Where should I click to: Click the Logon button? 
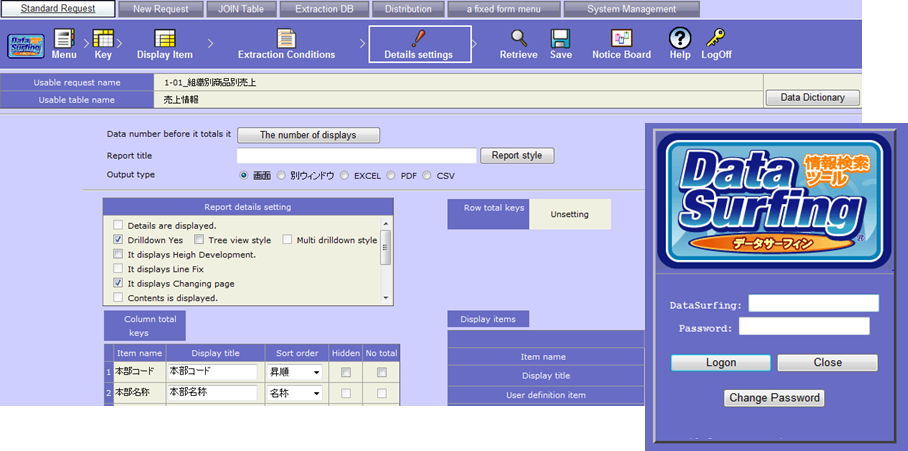[x=721, y=362]
